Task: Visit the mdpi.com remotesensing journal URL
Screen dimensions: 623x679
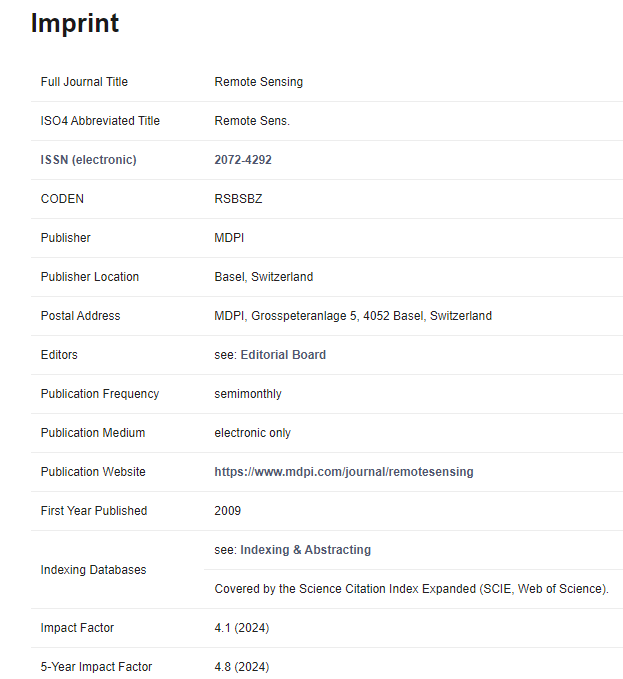Action: click(x=344, y=472)
